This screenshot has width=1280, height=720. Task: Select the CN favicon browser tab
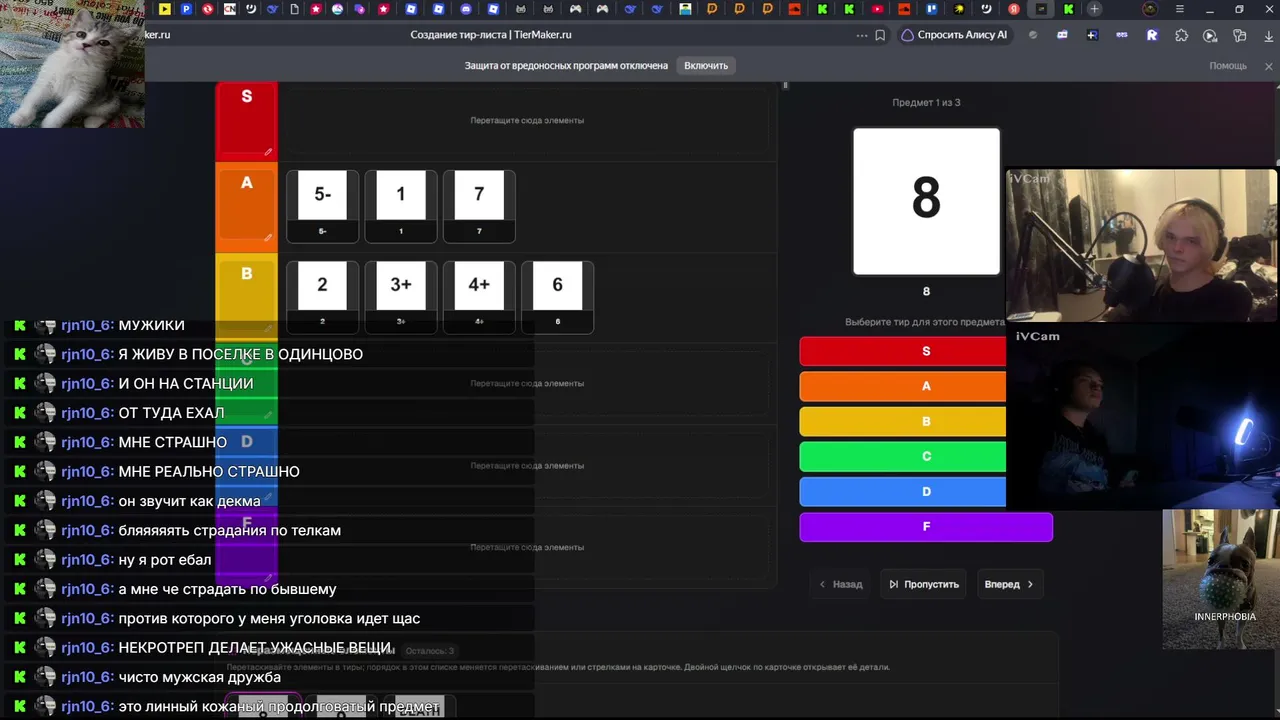click(x=229, y=9)
